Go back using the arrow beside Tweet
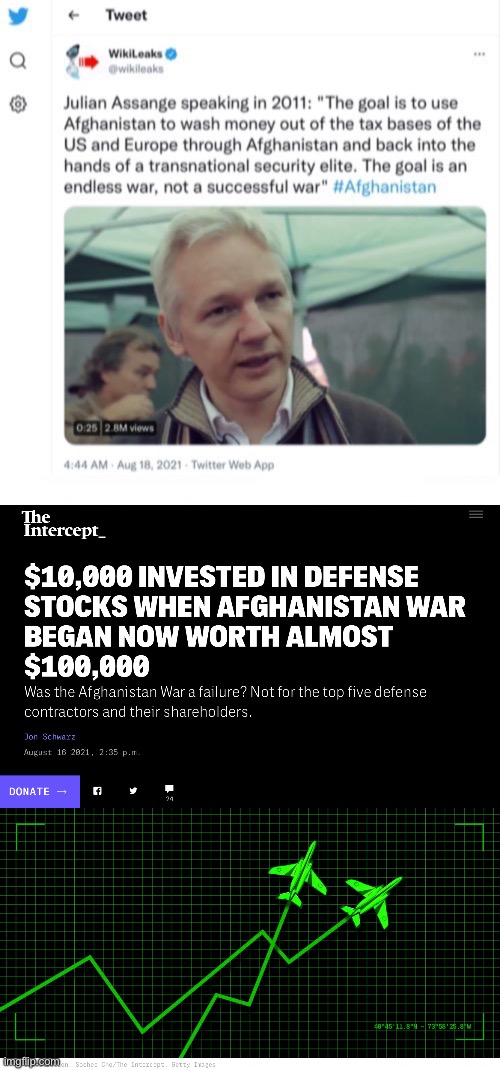This screenshot has height=1070, width=500. (74, 15)
